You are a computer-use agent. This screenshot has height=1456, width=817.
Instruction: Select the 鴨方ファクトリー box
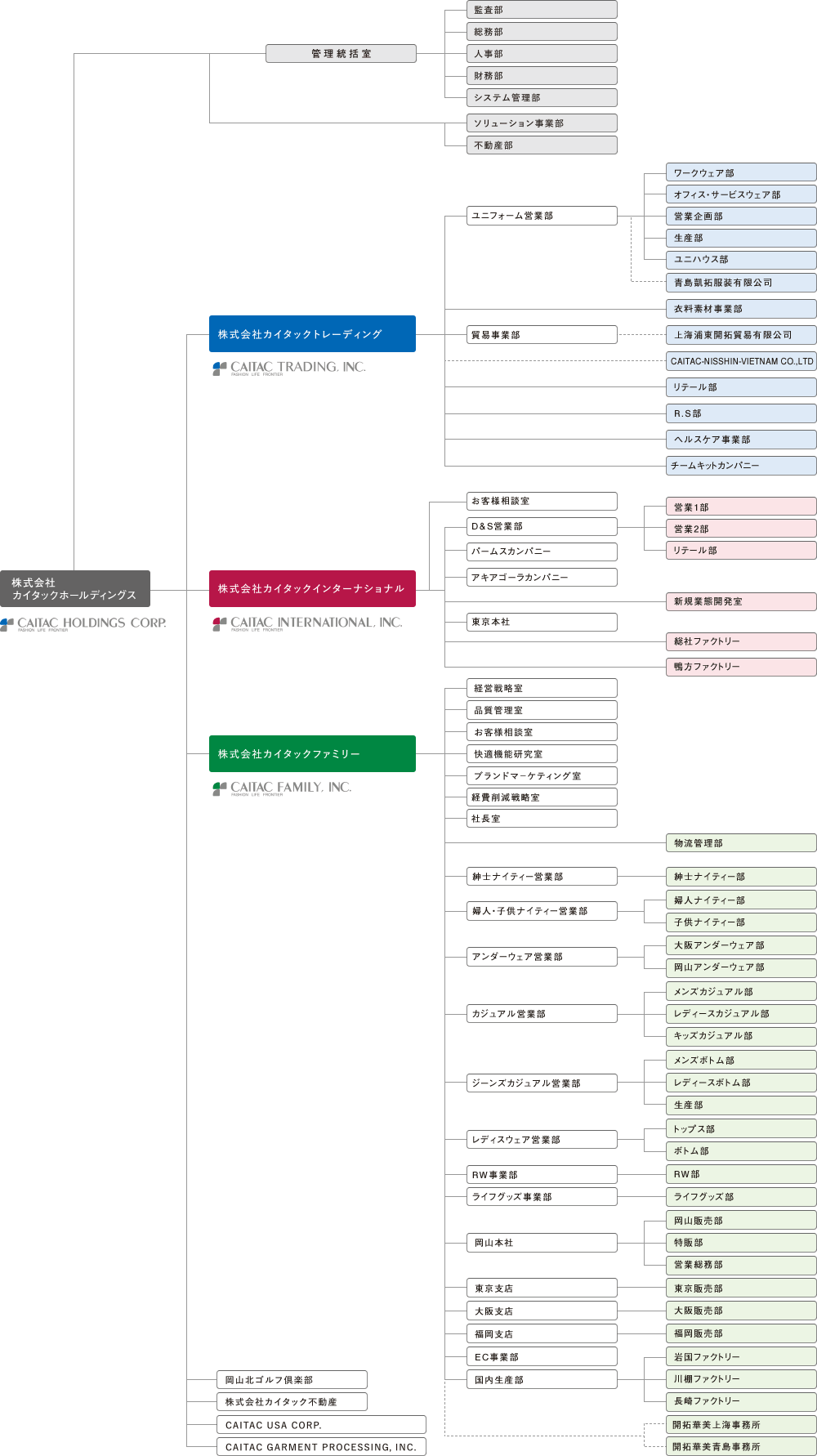pyautogui.click(x=741, y=667)
